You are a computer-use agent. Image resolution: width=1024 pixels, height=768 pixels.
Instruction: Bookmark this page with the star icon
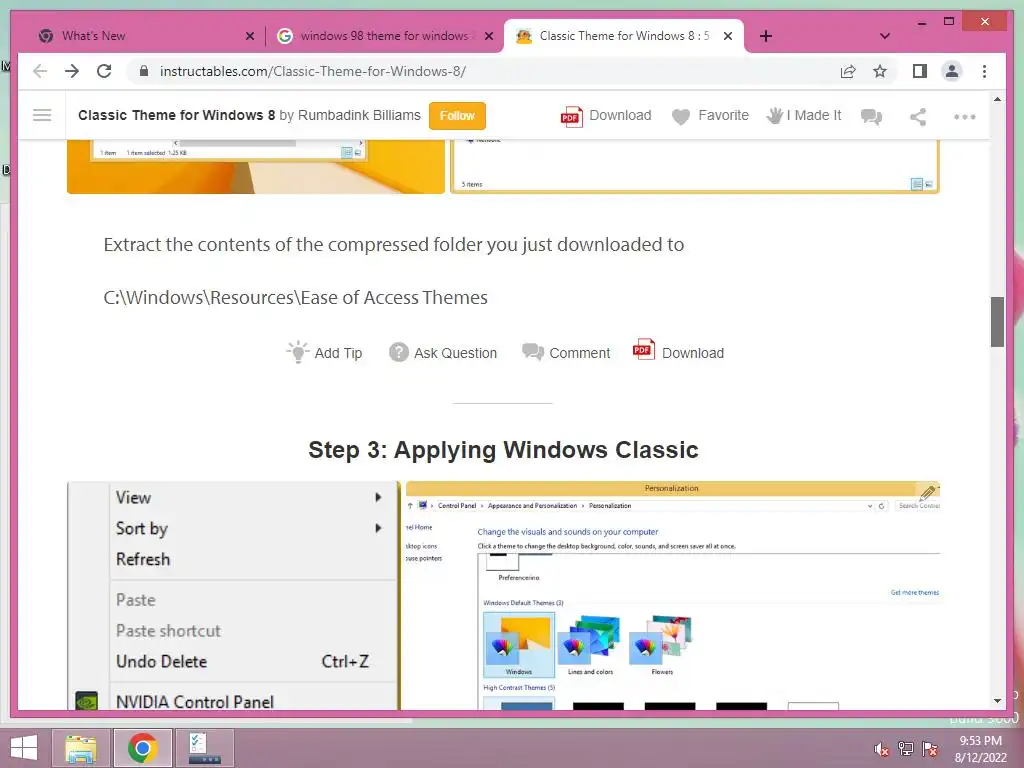pos(880,71)
